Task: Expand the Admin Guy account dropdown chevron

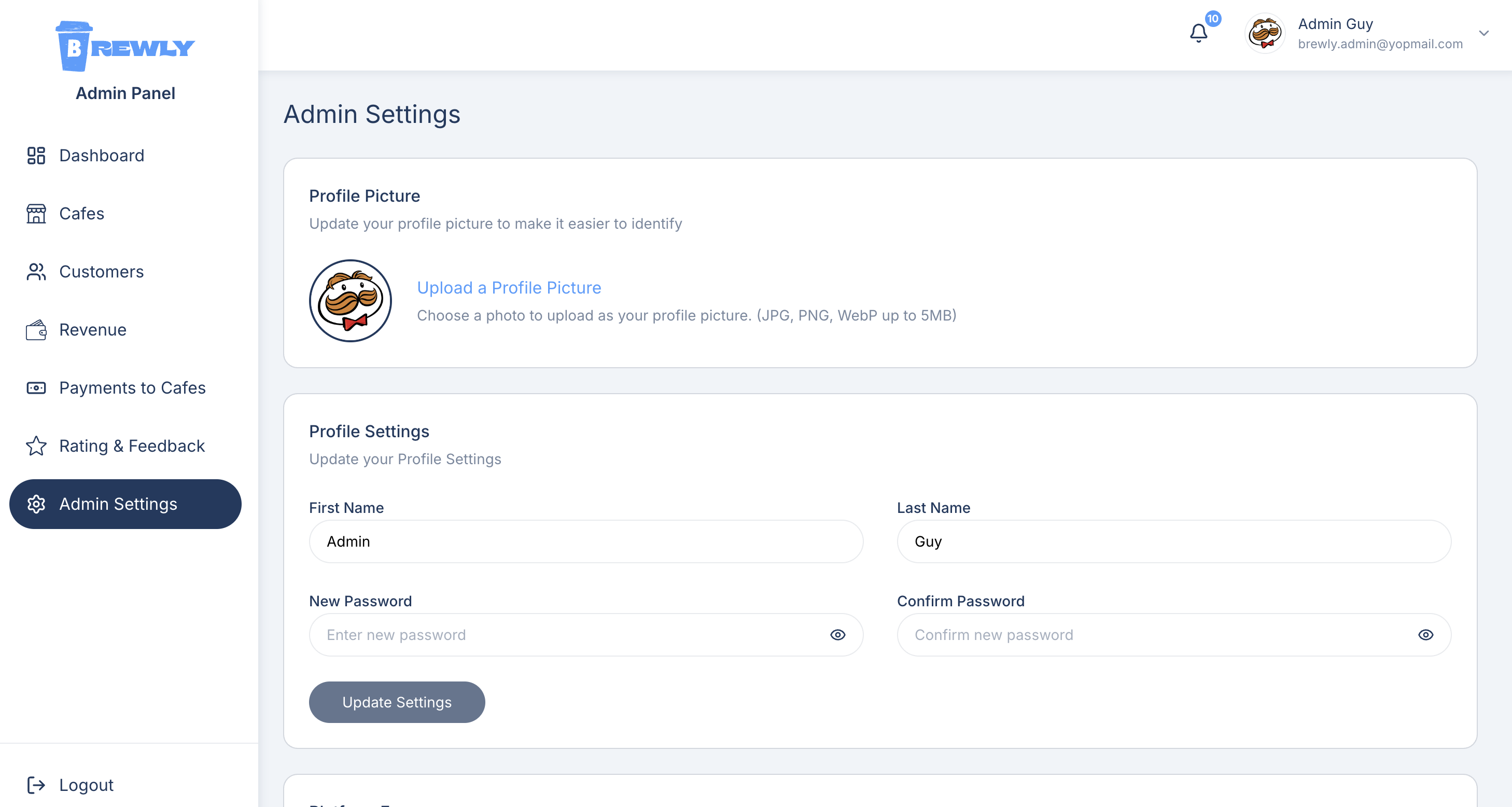Action: click(x=1484, y=34)
